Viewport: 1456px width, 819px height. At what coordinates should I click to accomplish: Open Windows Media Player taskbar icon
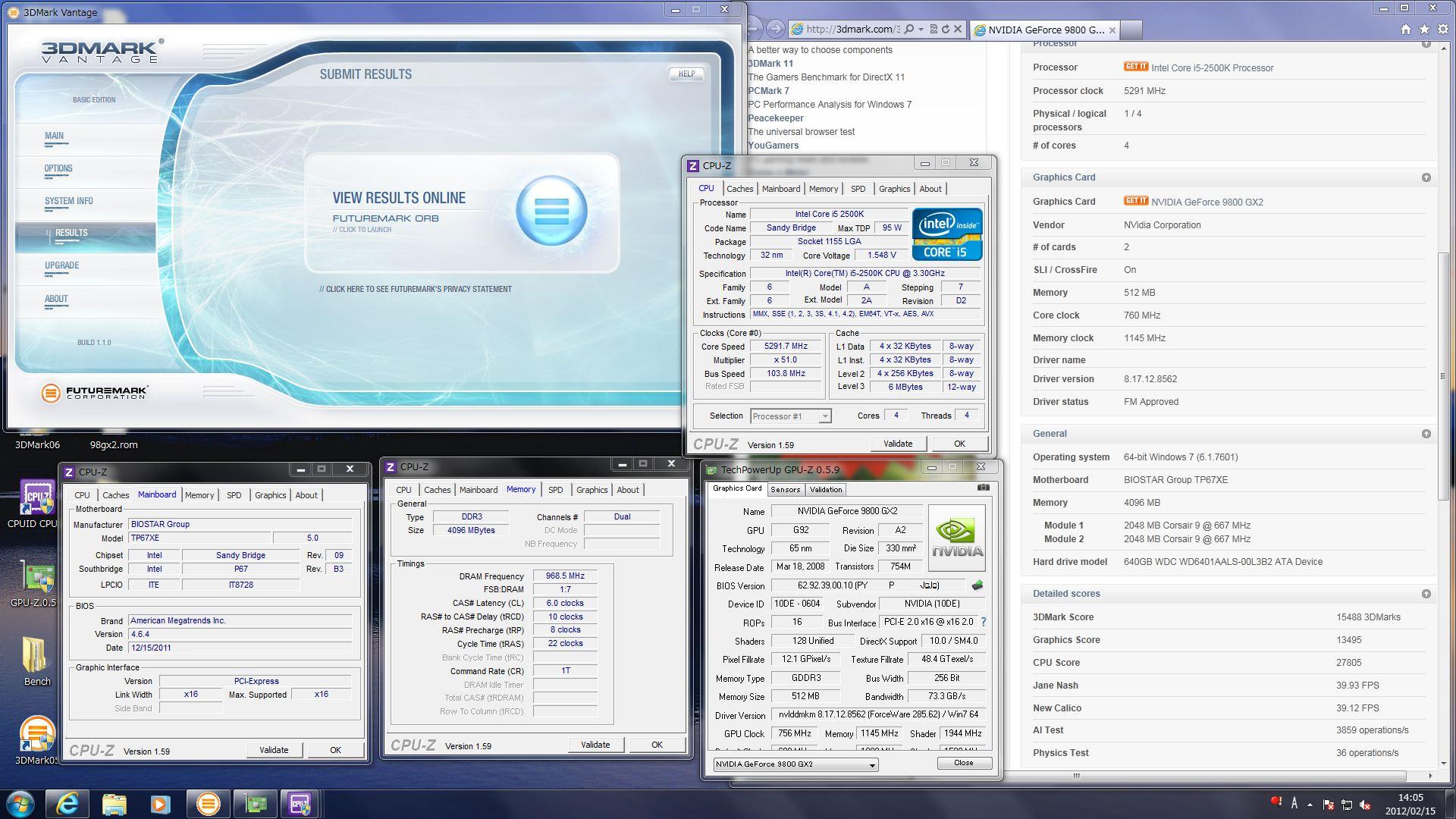coord(160,804)
